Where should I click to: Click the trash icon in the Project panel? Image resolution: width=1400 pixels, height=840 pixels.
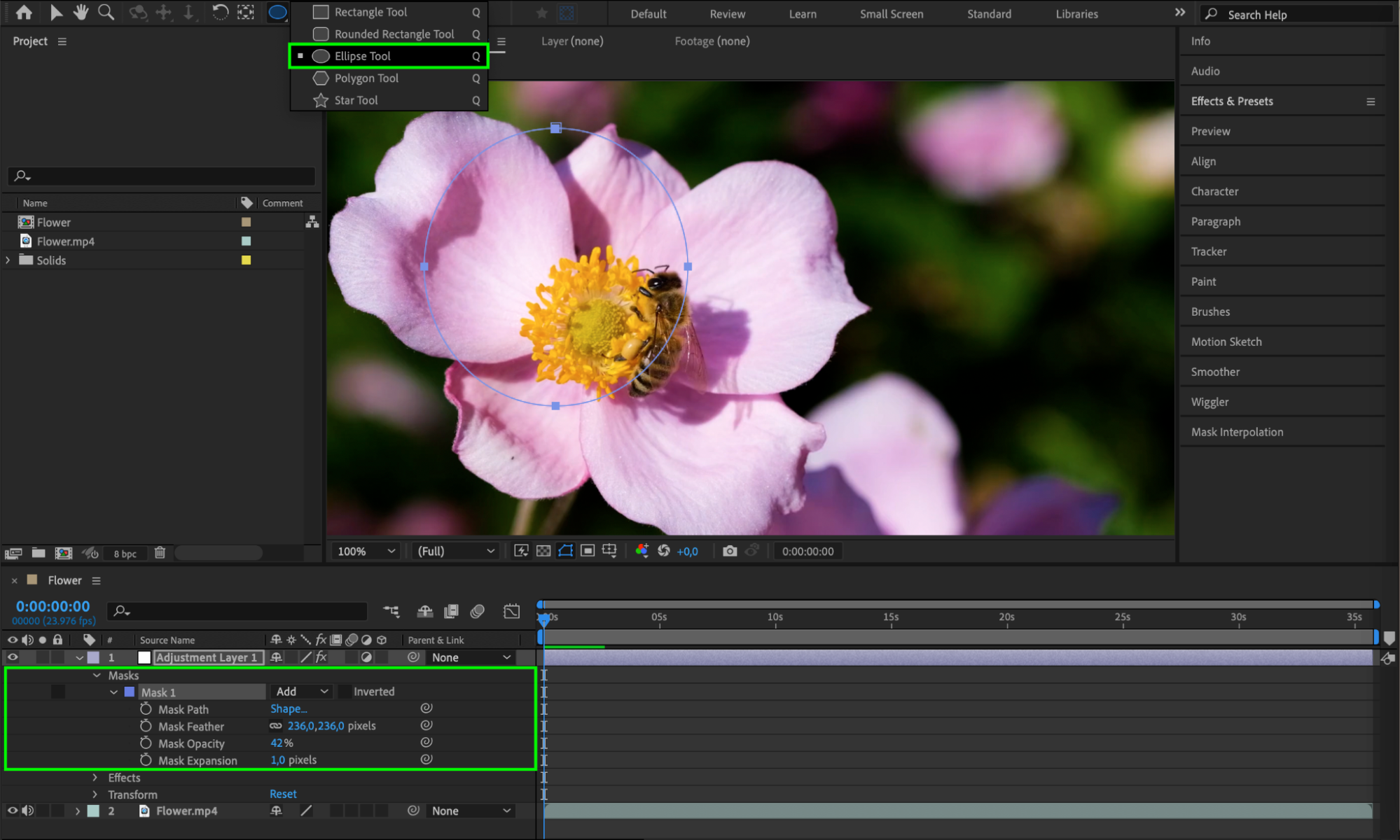160,553
